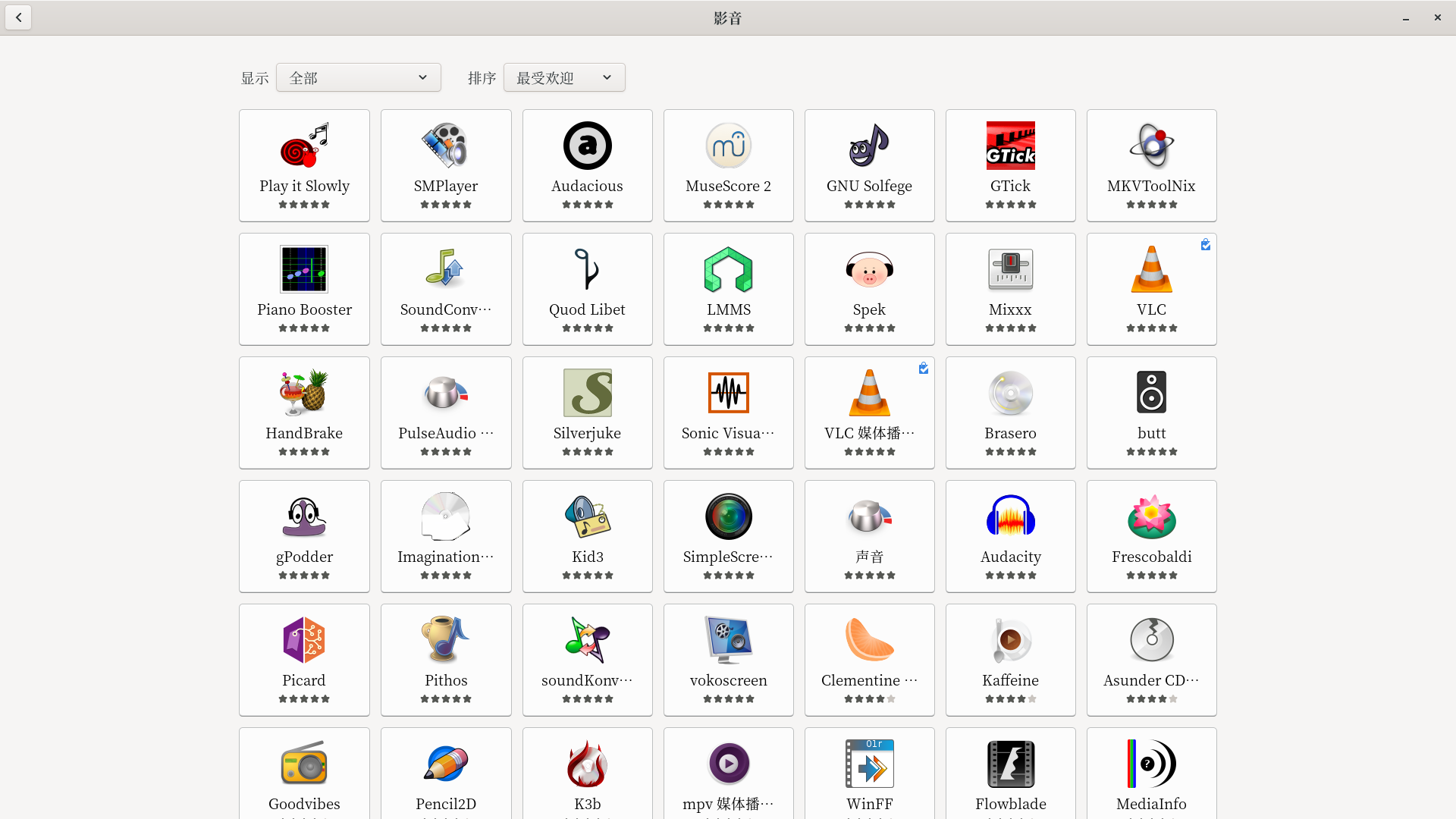Open the Kaffeine icon
This screenshot has width=1456, height=819.
tap(1011, 639)
